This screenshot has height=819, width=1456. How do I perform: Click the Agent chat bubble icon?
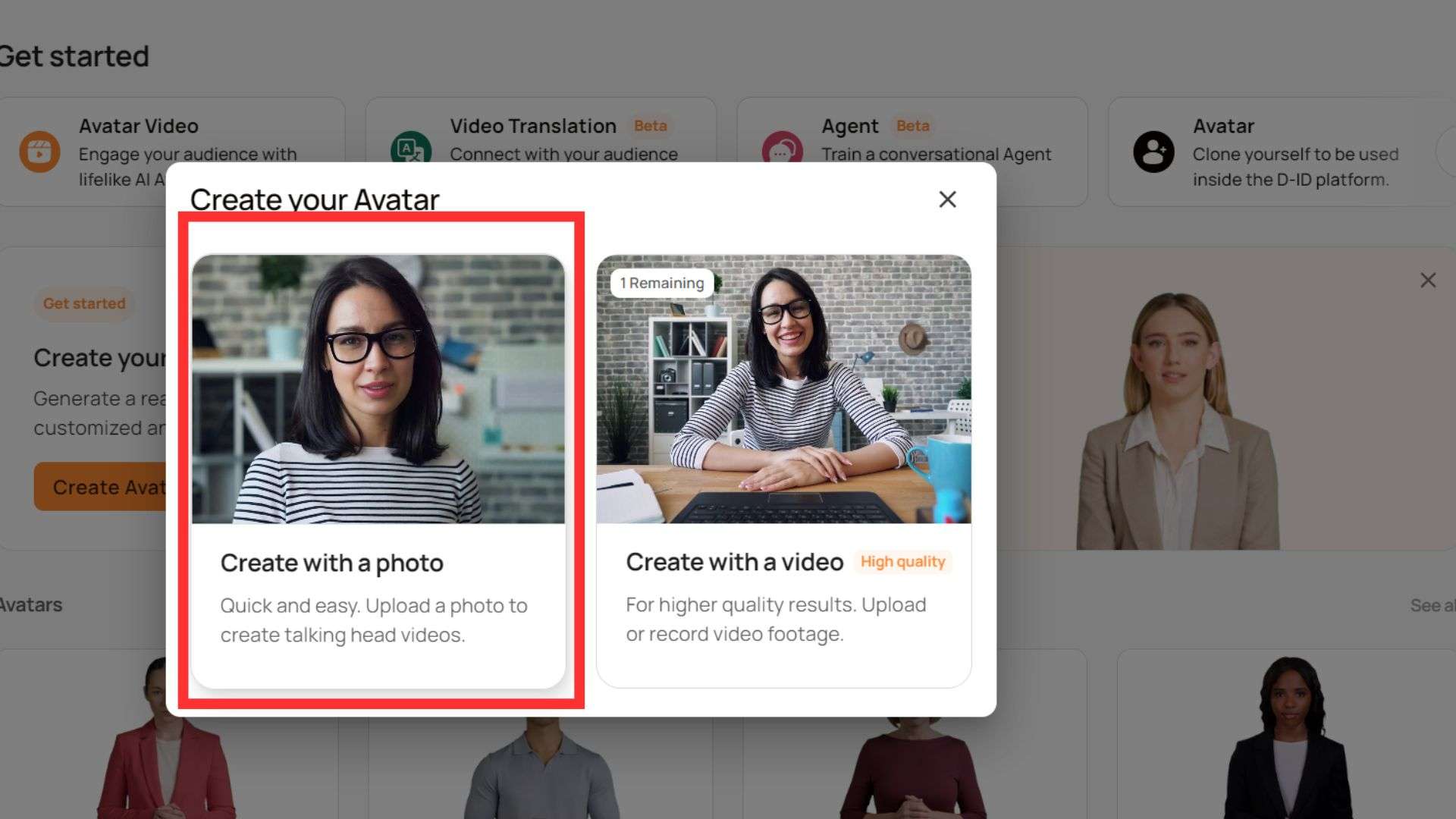(x=782, y=149)
